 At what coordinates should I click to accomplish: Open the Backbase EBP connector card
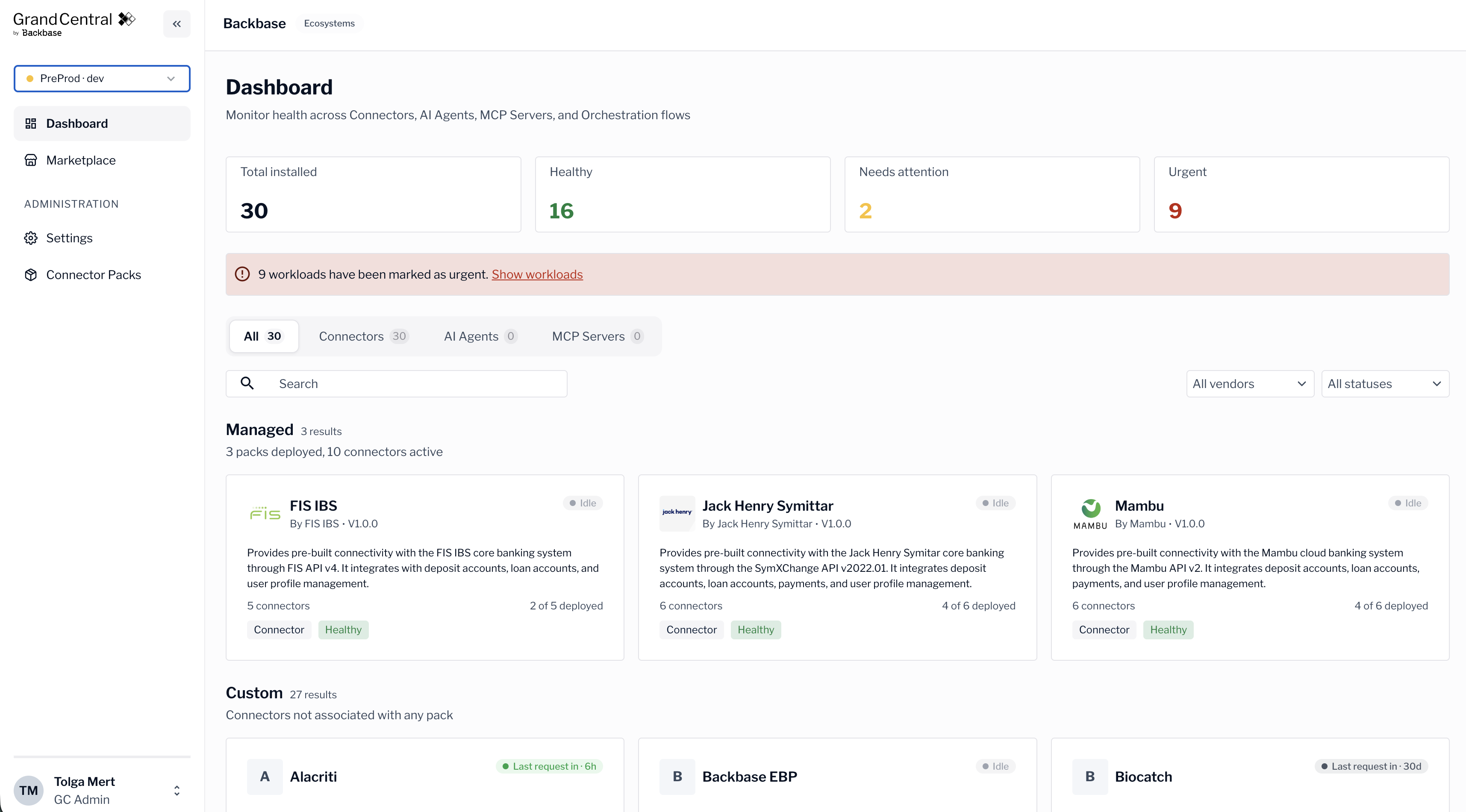tap(837, 775)
